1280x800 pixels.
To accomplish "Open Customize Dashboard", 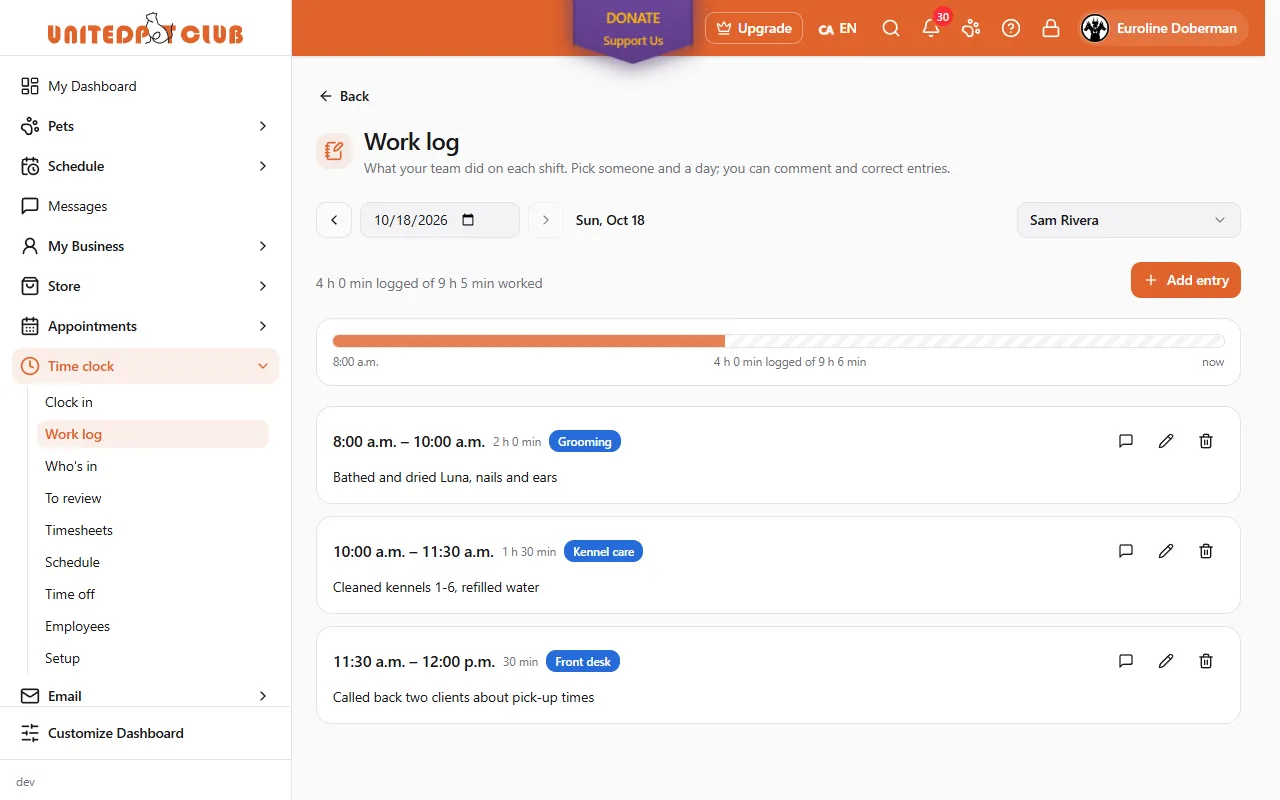I will (x=145, y=733).
